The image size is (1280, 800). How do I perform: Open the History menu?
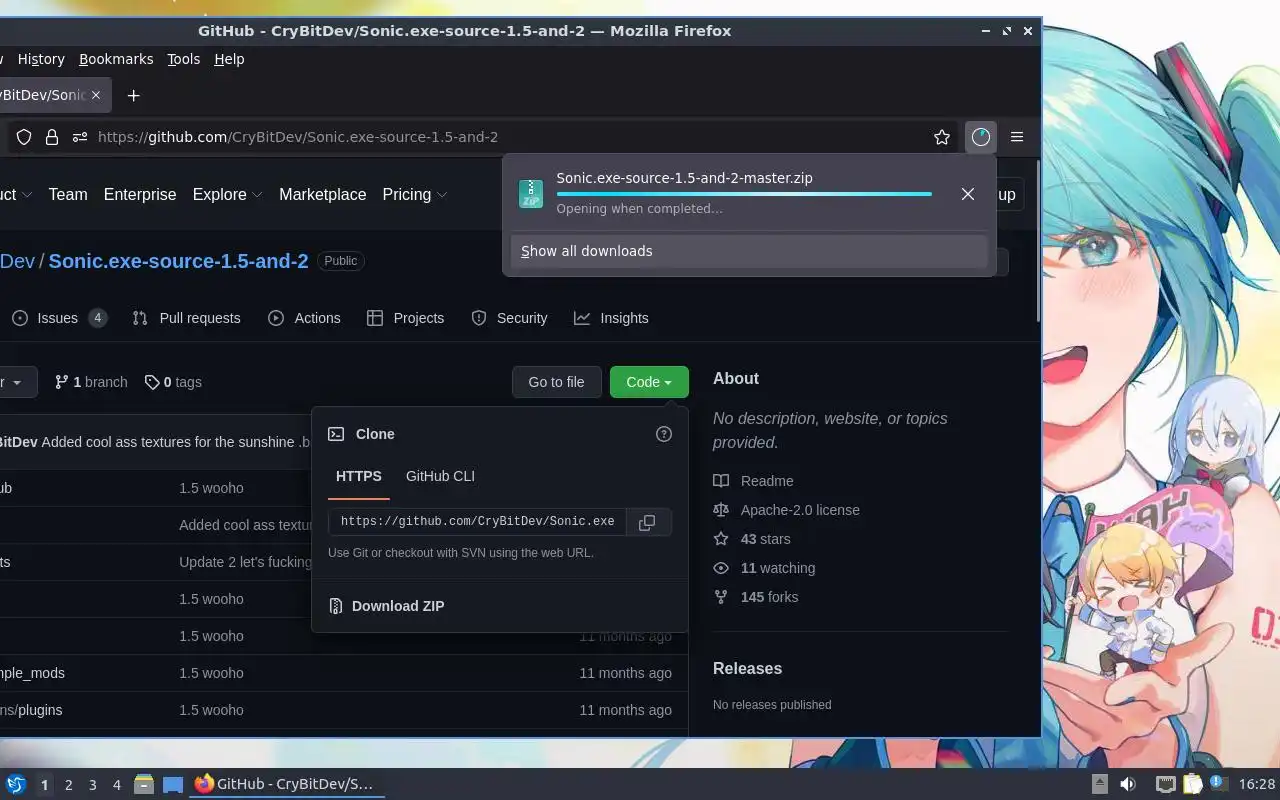coord(41,59)
